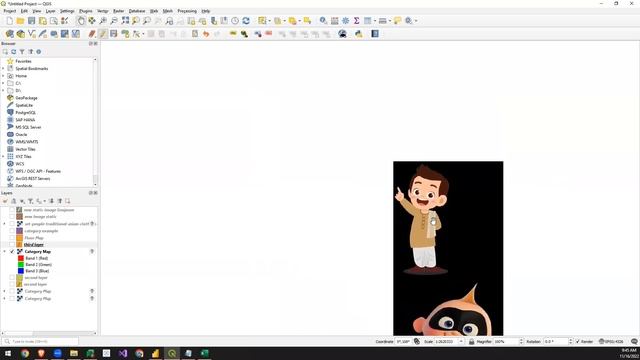Click the 'Type to locate' search field
Screen dimensions: 640x360
pos(40,341)
